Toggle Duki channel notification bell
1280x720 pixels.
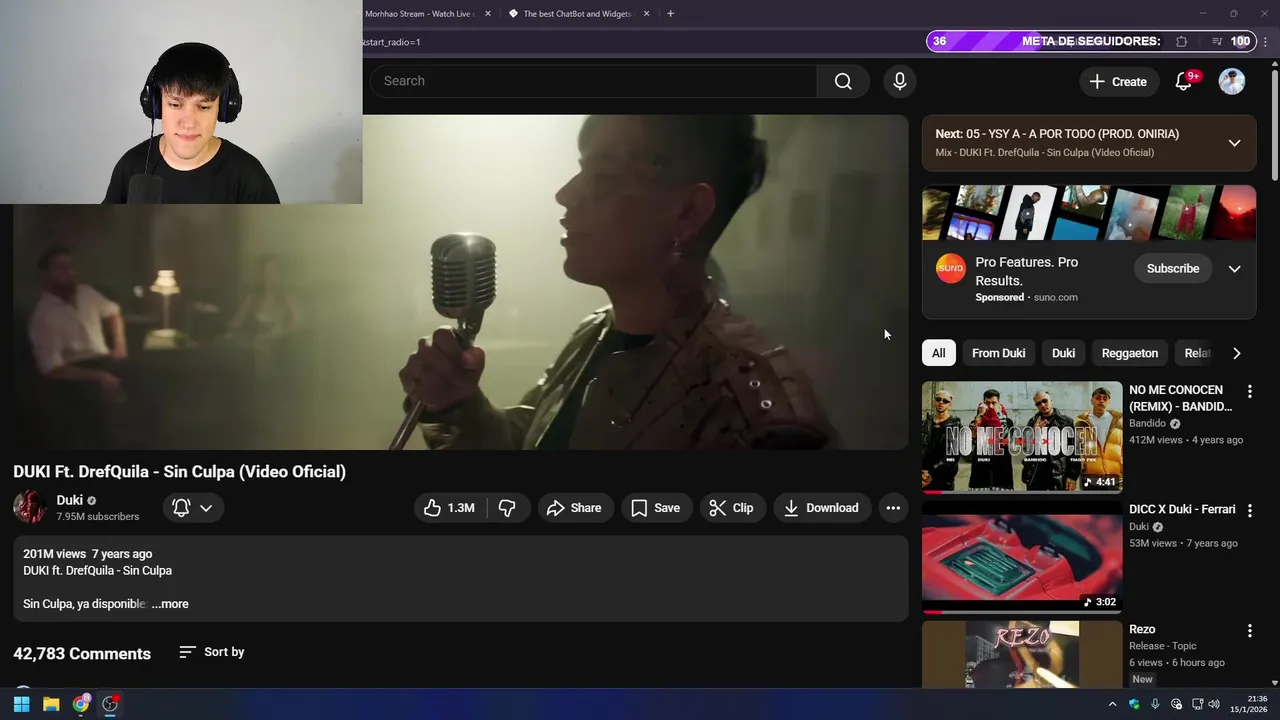click(x=181, y=508)
